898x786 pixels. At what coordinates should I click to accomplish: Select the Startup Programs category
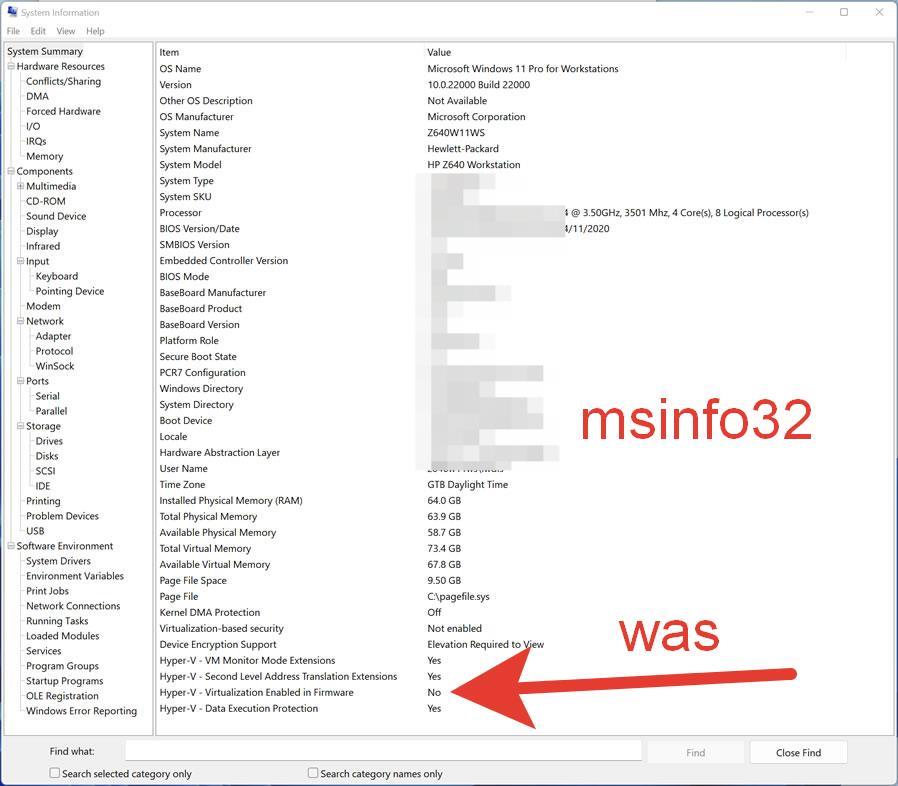coord(65,681)
